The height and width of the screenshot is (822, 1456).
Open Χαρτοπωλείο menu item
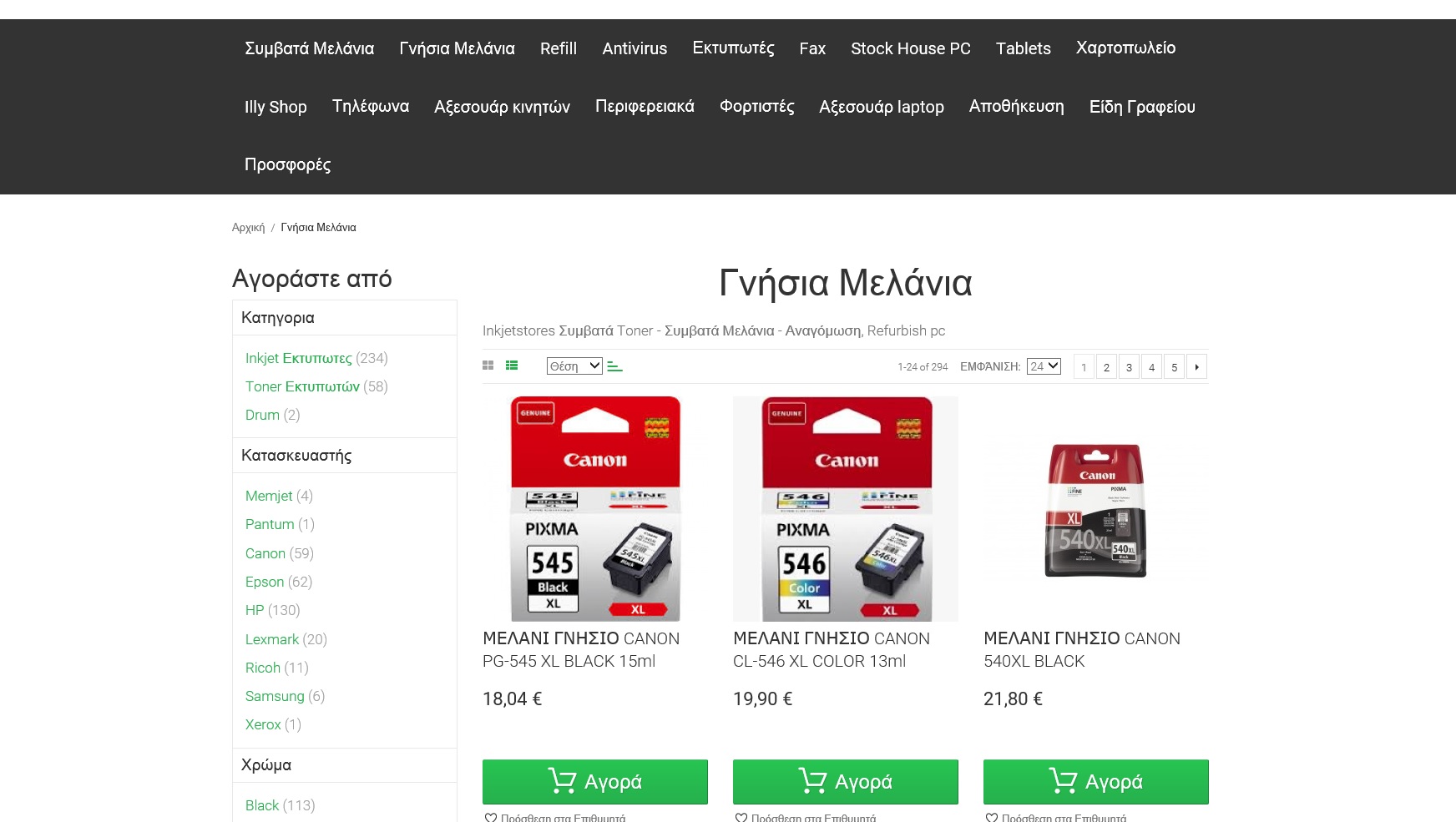(1125, 48)
